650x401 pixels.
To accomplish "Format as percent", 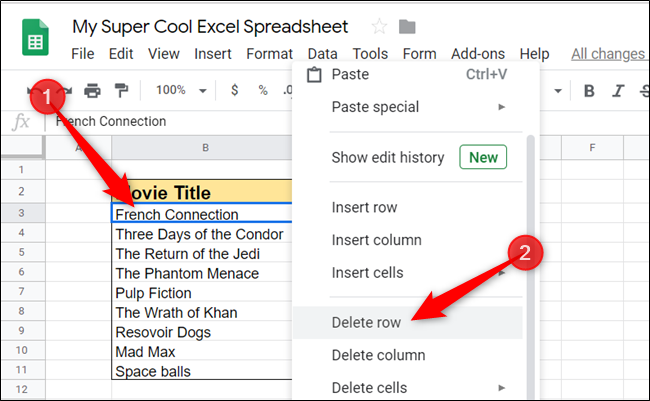I will [x=263, y=91].
